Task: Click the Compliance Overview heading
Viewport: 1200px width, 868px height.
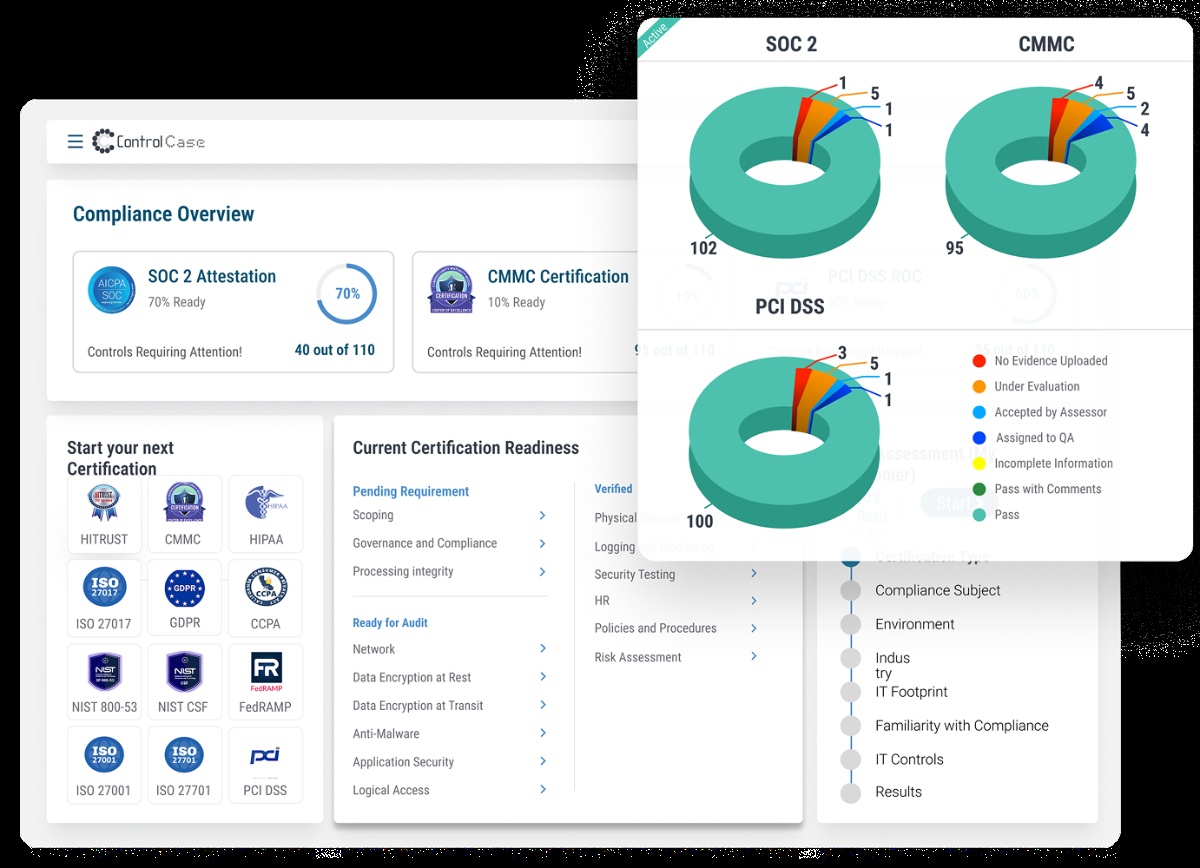Action: pos(164,214)
